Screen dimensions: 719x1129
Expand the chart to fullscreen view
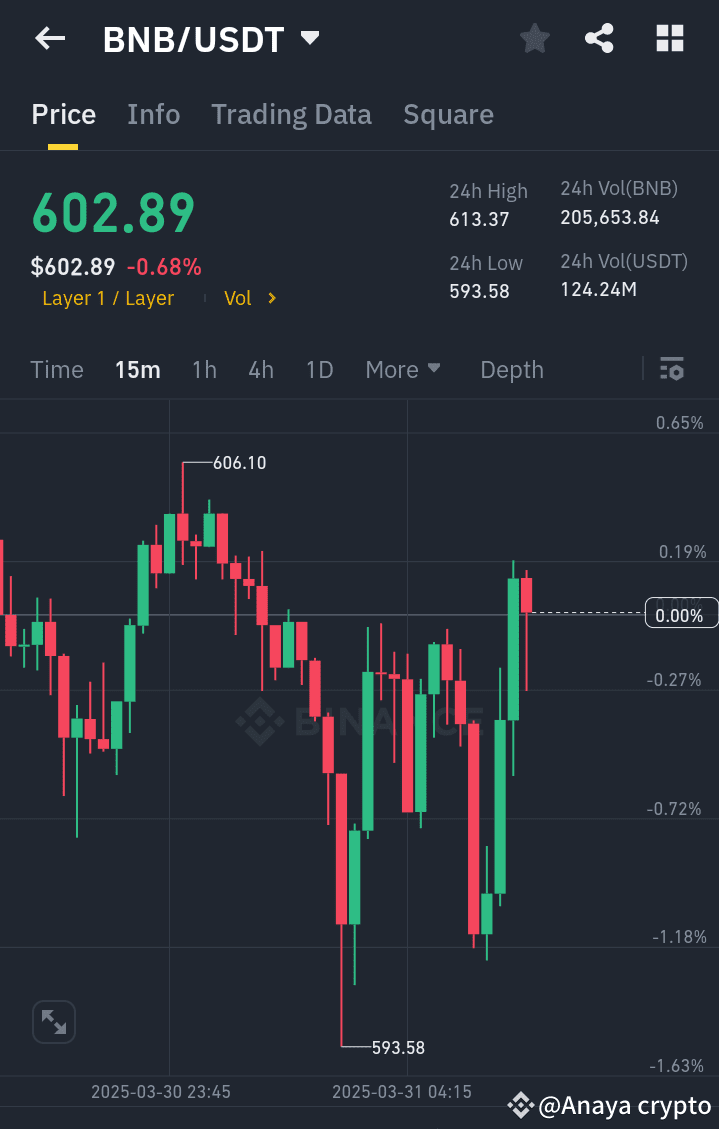[54, 1022]
